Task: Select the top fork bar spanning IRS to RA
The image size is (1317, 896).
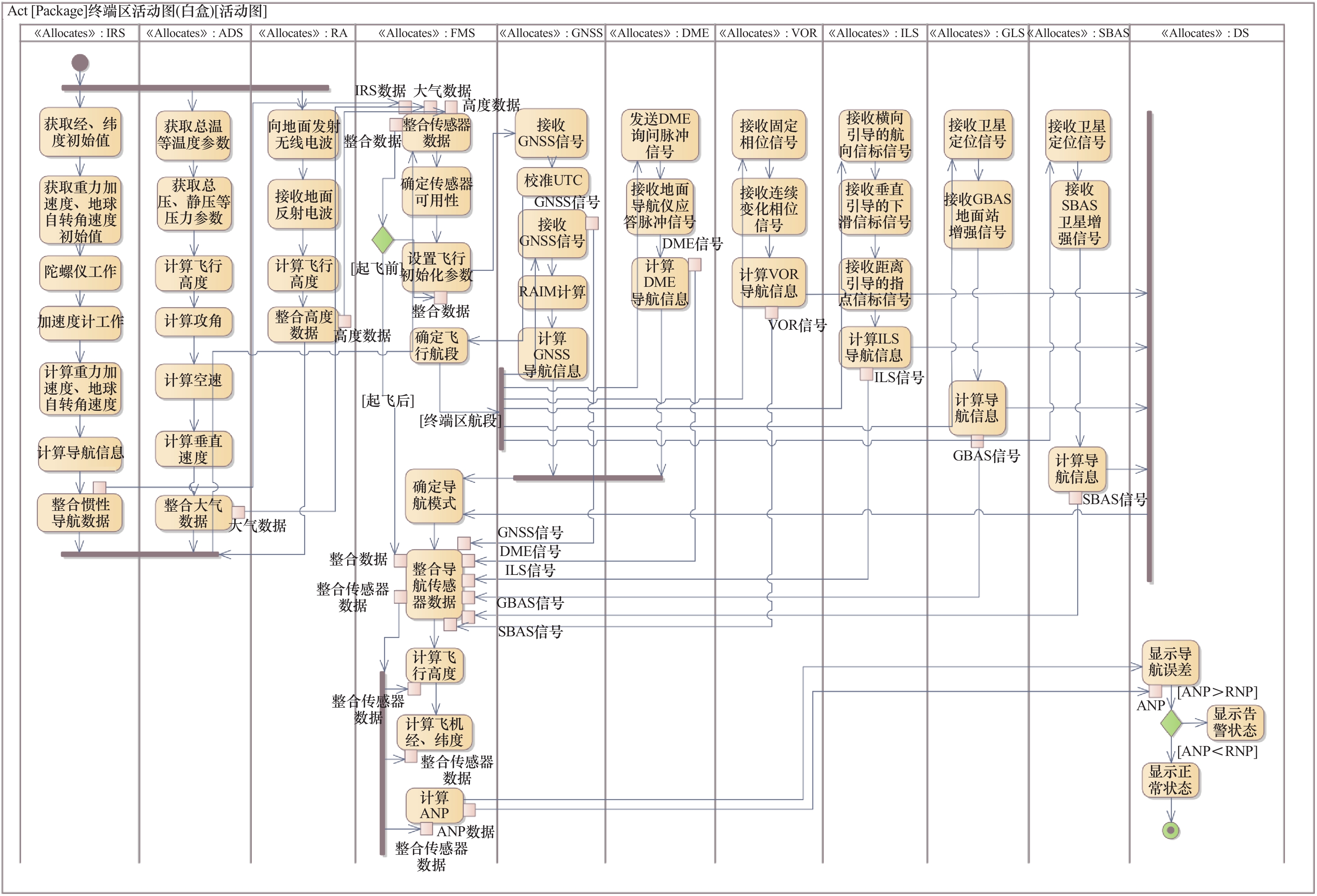Action: 195,88
